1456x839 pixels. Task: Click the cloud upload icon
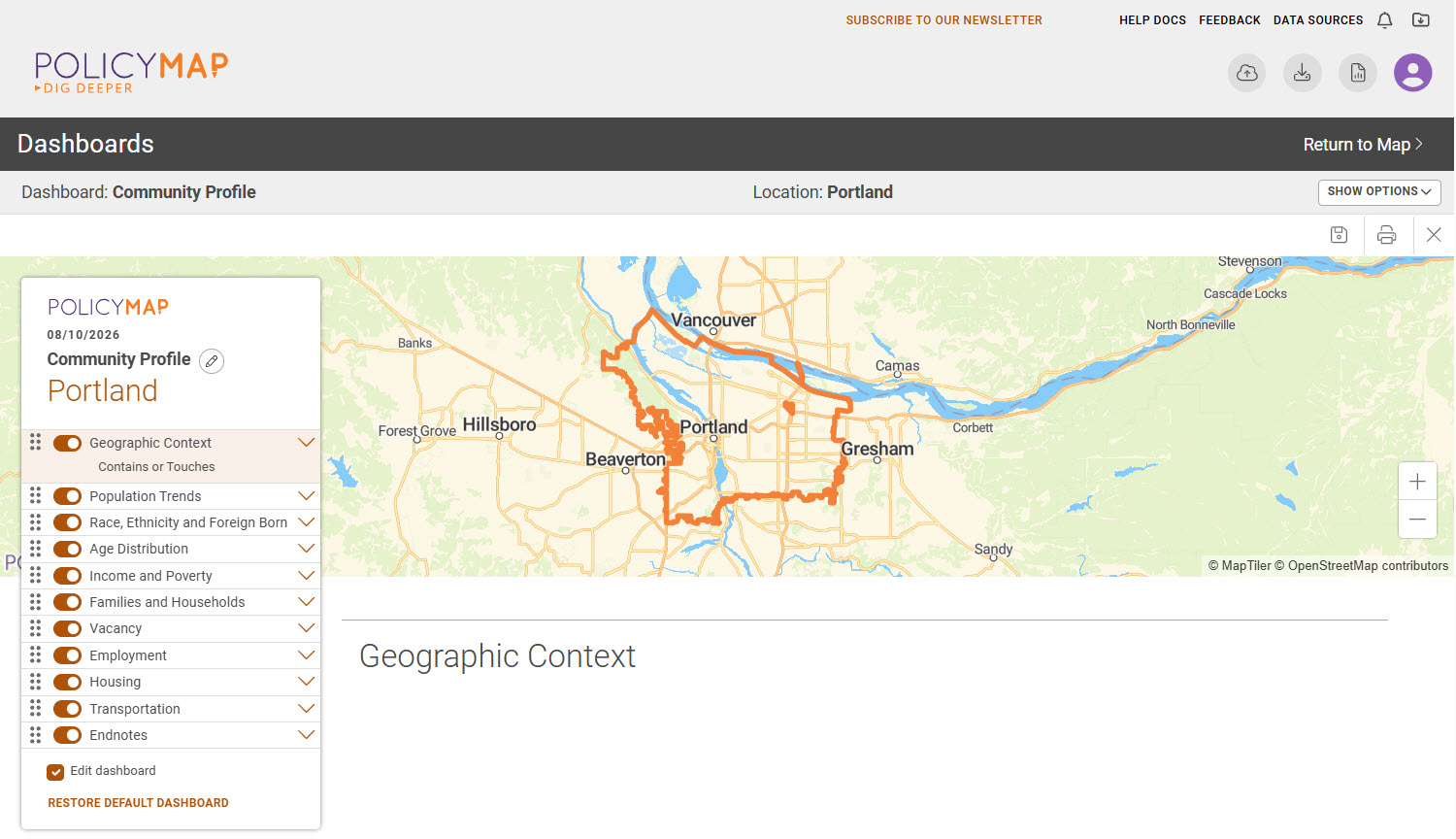[x=1247, y=73]
